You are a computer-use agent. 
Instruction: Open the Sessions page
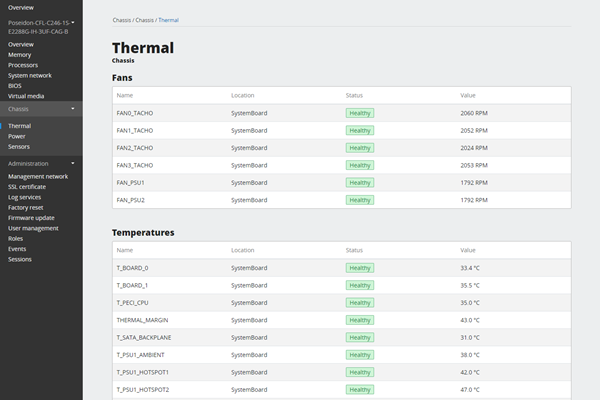click(x=20, y=259)
